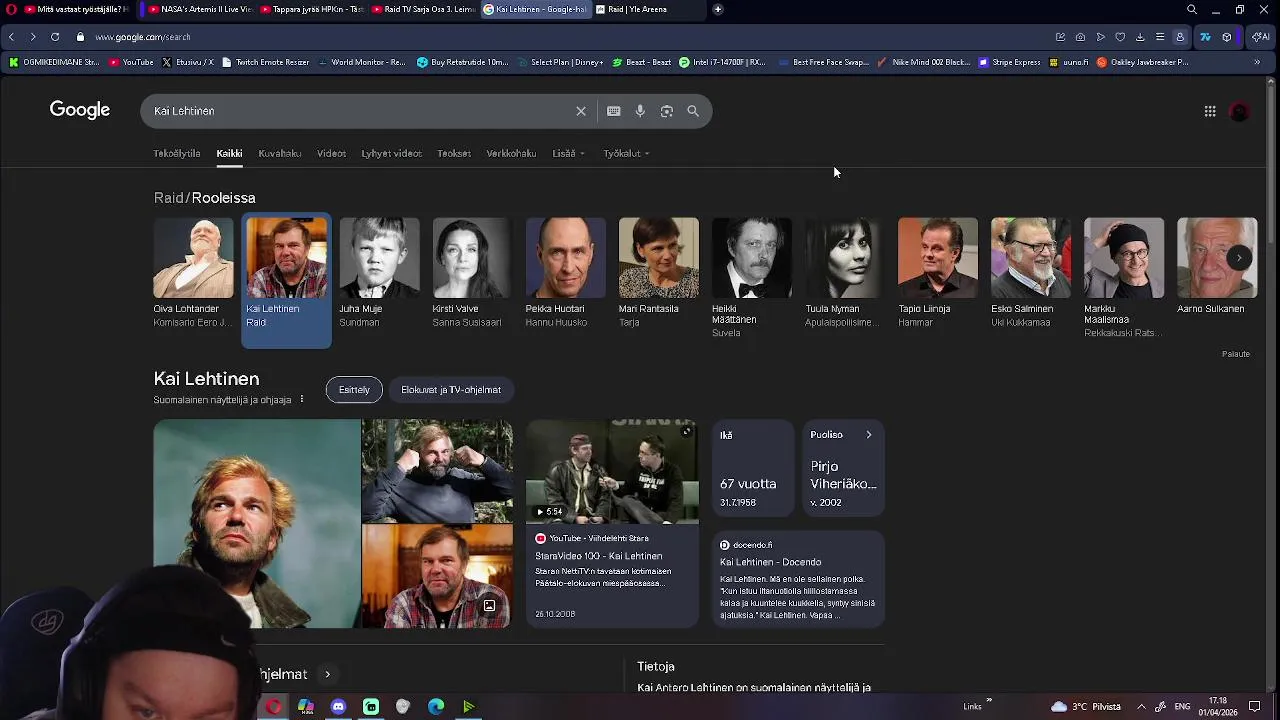
Task: Go forward in browser history
Action: (33, 37)
